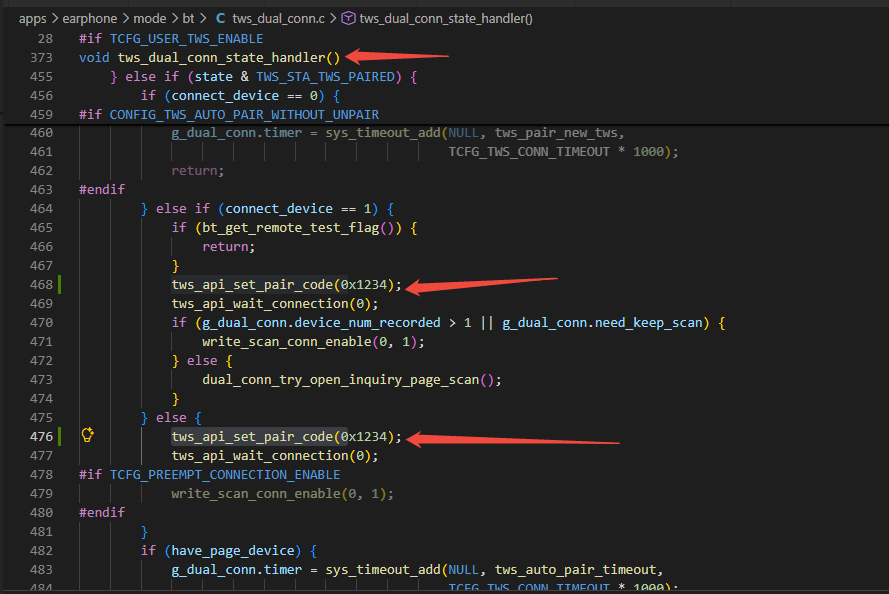
Task: Click 'connect_device' on line 464
Action: point(279,209)
